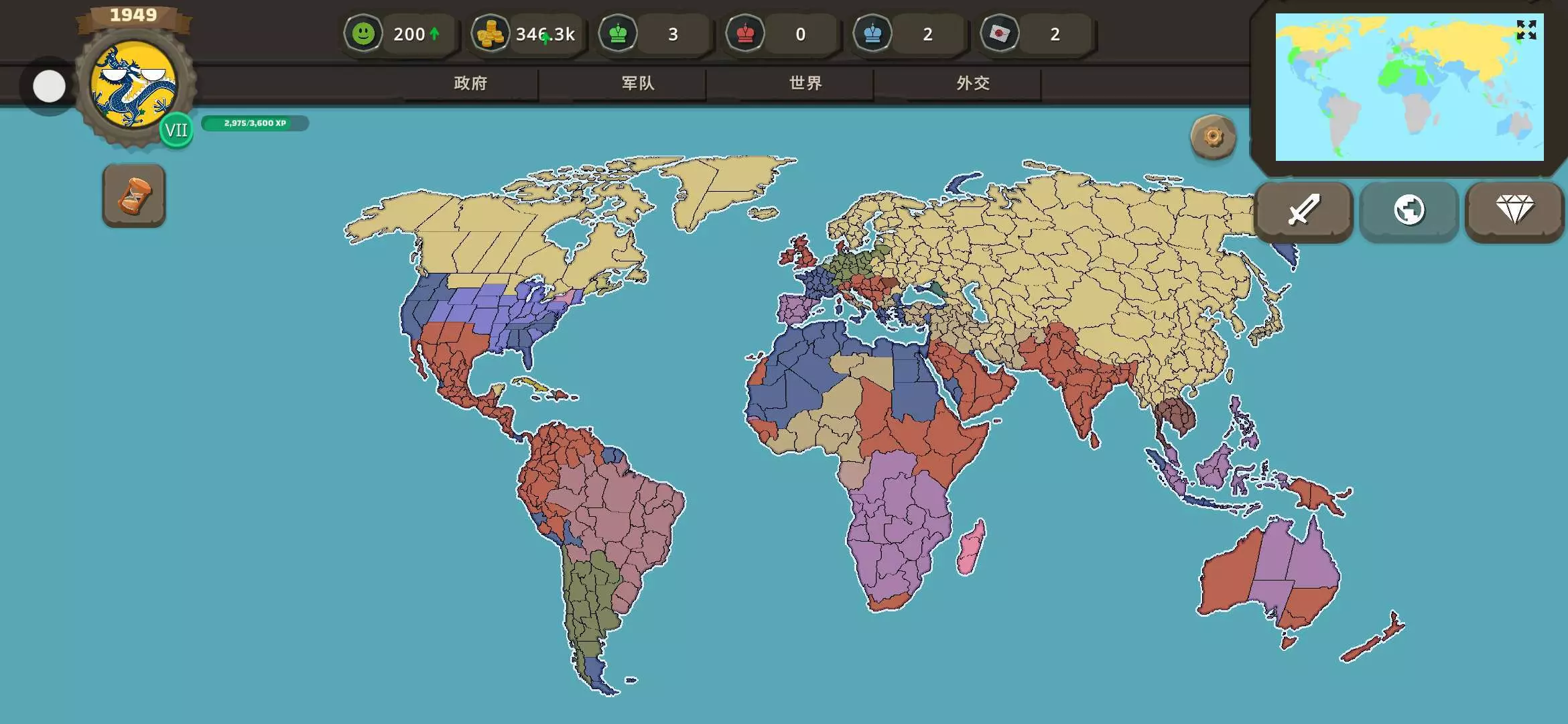The height and width of the screenshot is (724, 1568).
Task: Click the dragon flag country emblem
Action: click(133, 85)
